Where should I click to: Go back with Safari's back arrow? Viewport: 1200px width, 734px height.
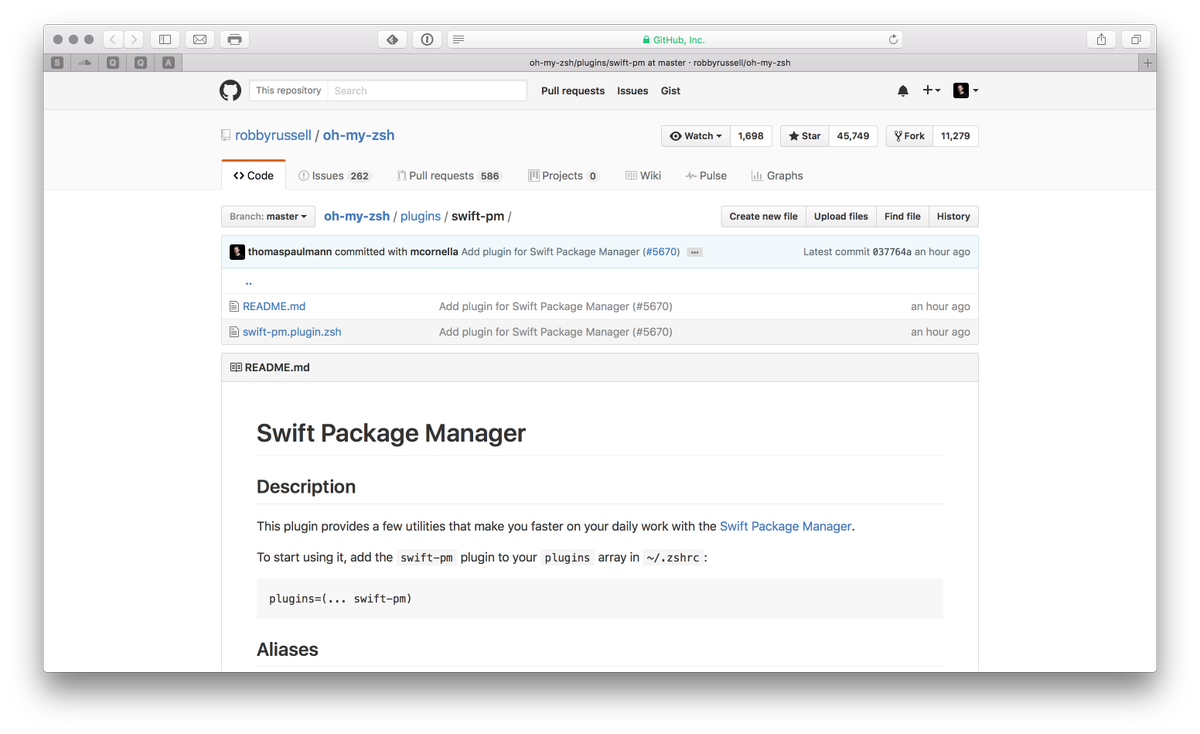[x=113, y=39]
